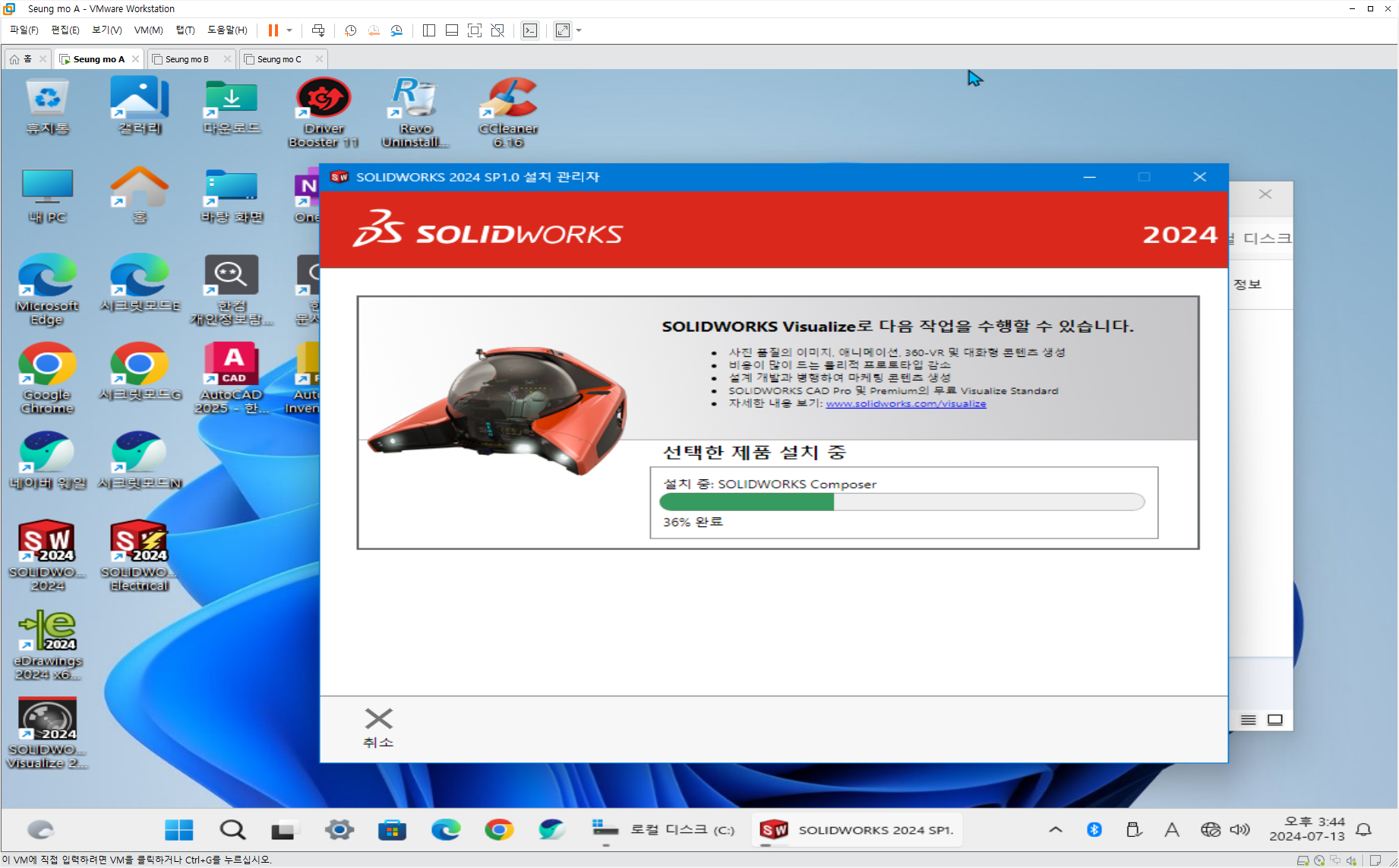
Task: Switch to Unity mode icon in VMware toolbar
Action: [497, 30]
